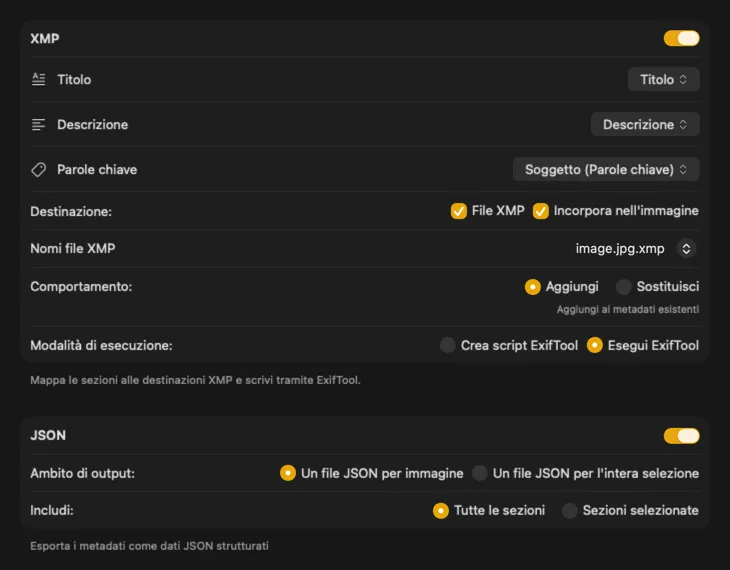Uncheck Incorpora nell'immagine checkbox
Screen dimensions: 730x570
[x=541, y=211]
